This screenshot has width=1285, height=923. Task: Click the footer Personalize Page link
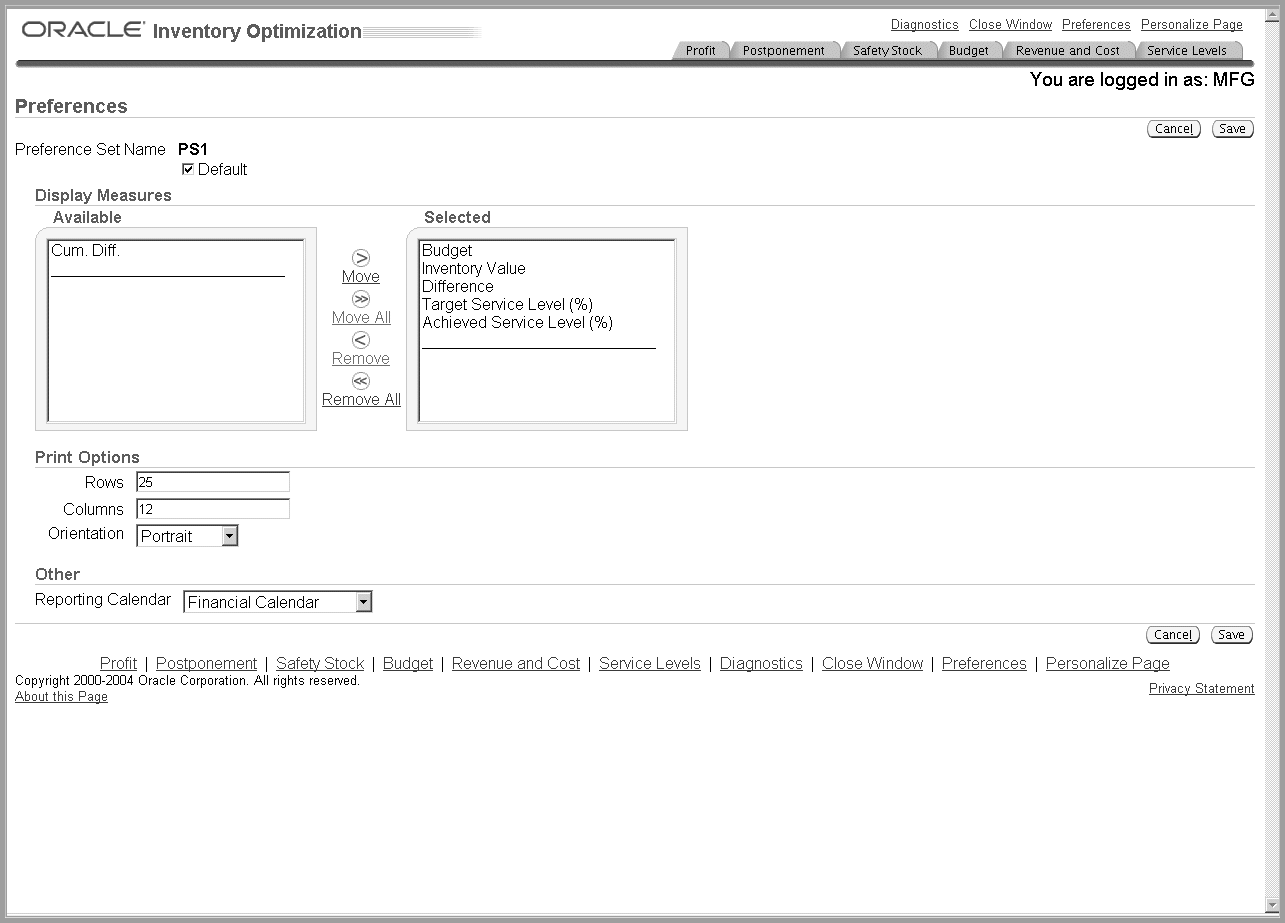1107,664
